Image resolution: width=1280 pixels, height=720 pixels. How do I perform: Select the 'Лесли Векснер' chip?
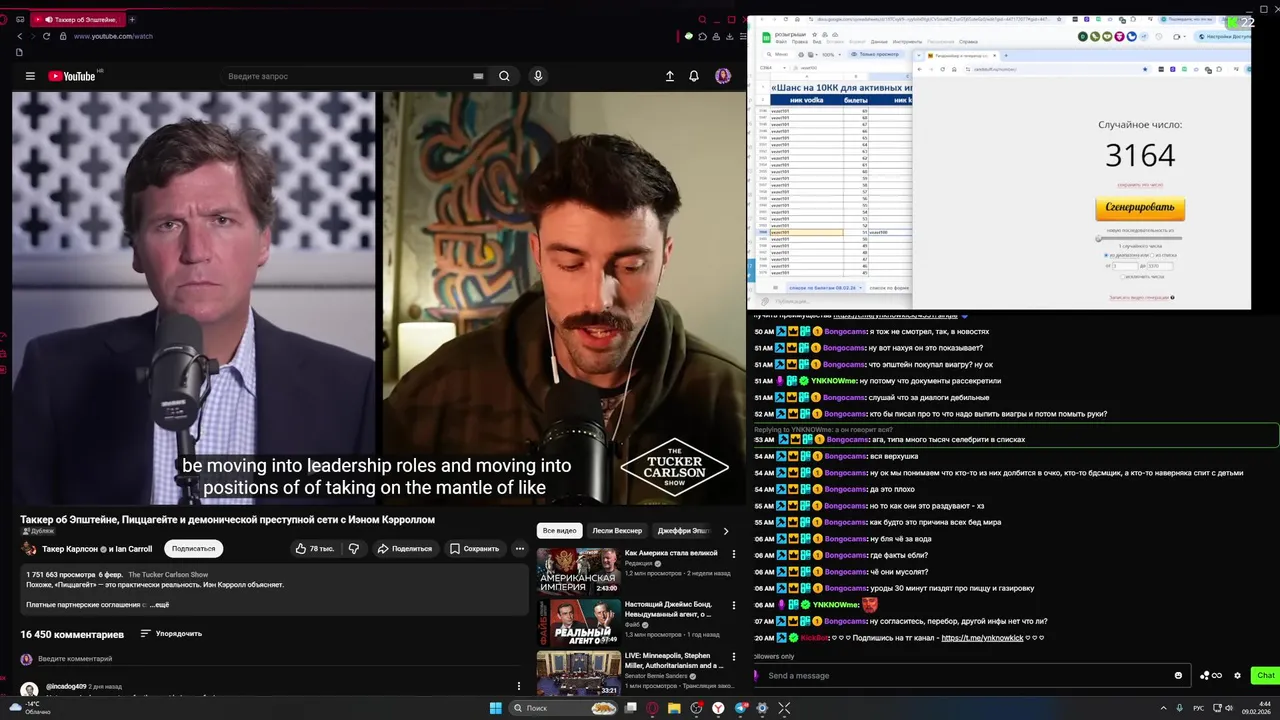click(617, 531)
